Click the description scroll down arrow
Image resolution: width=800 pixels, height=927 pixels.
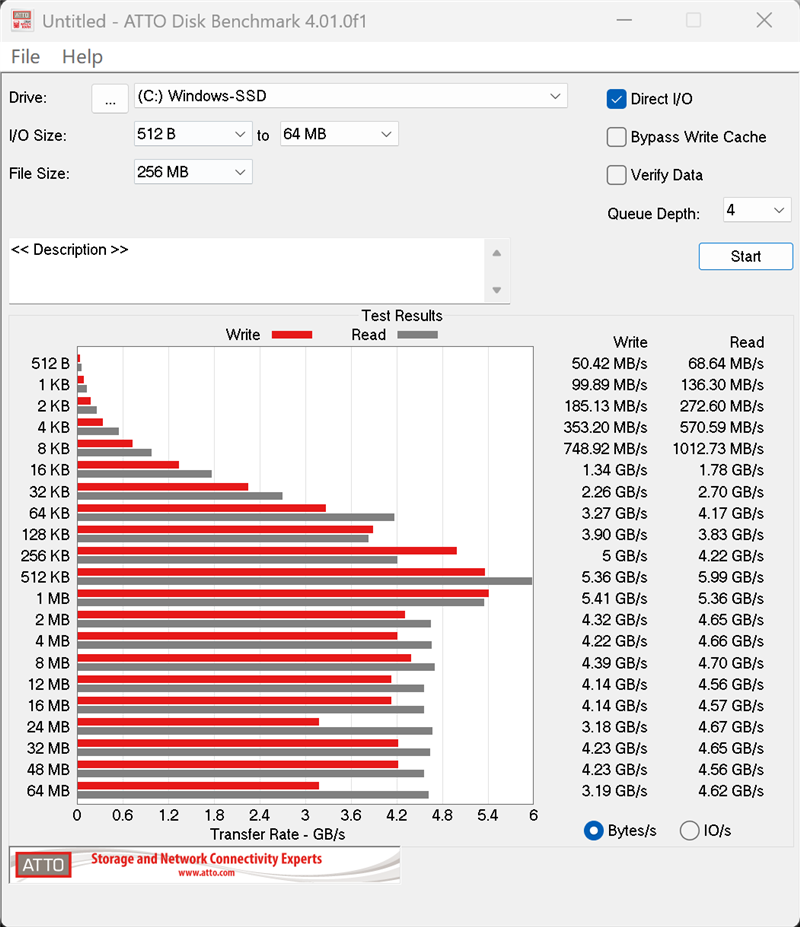pos(497,290)
